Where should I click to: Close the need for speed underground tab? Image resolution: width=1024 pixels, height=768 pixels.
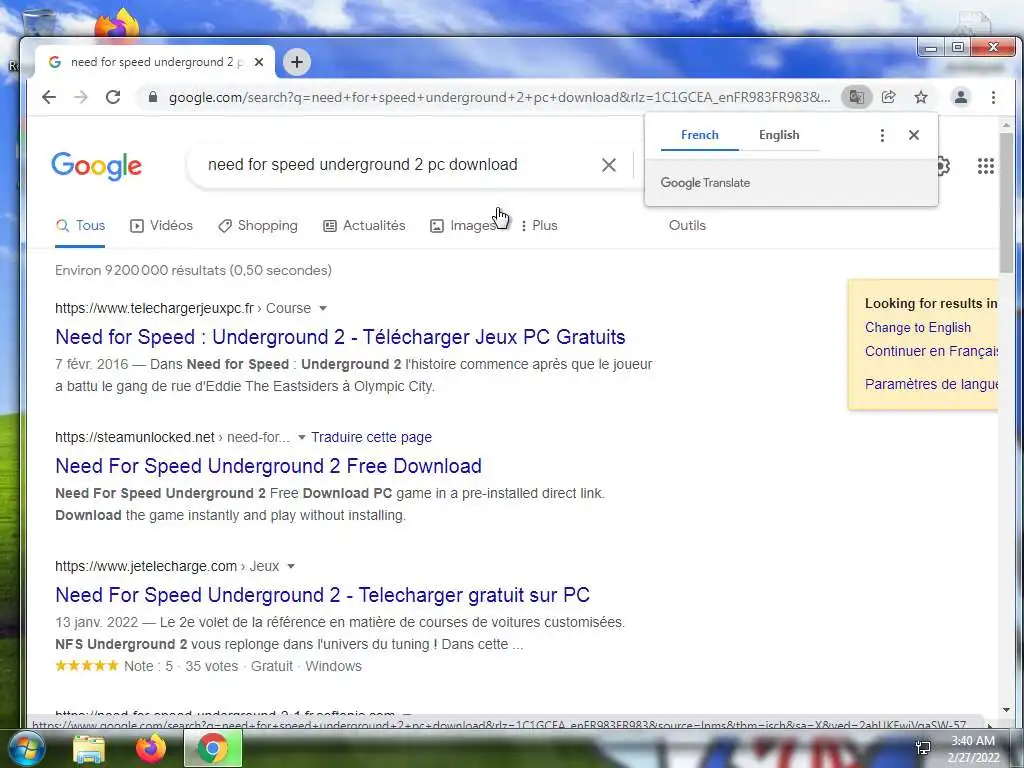pyautogui.click(x=259, y=62)
